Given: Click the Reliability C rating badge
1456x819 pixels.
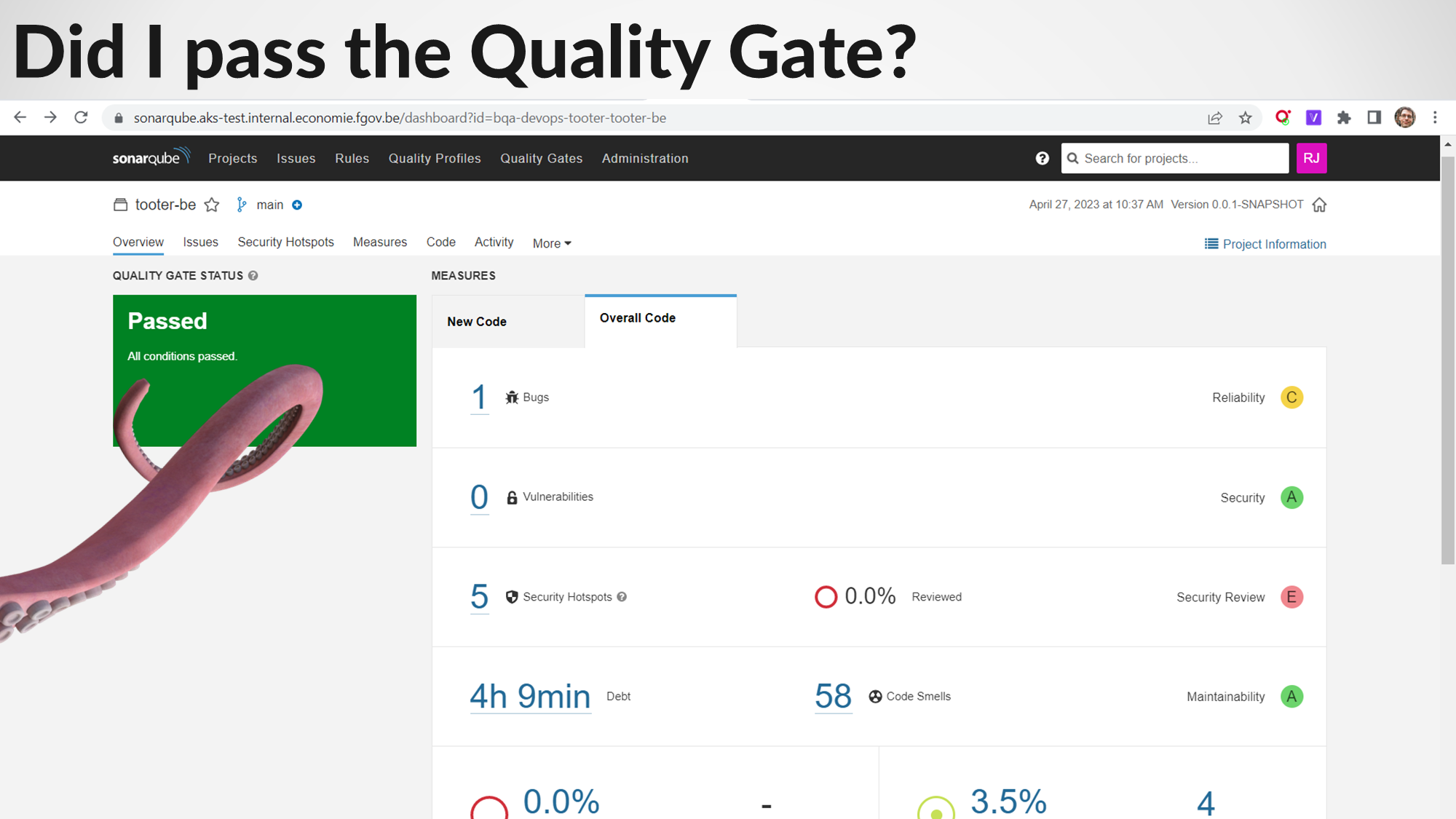Looking at the screenshot, I should tap(1291, 397).
